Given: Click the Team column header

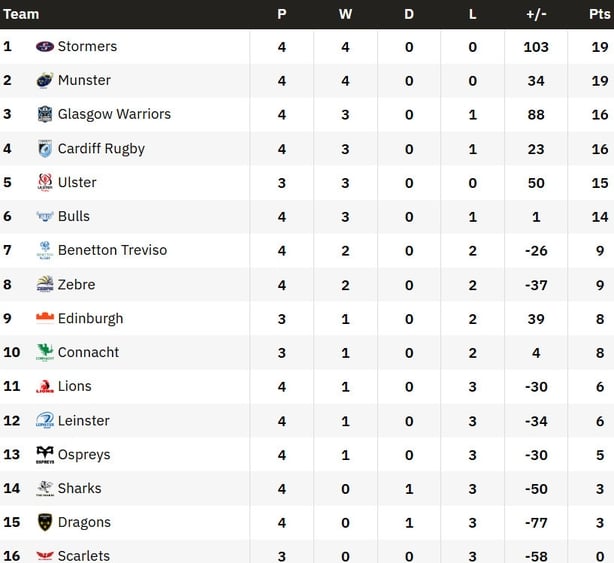Looking at the screenshot, I should (x=22, y=14).
